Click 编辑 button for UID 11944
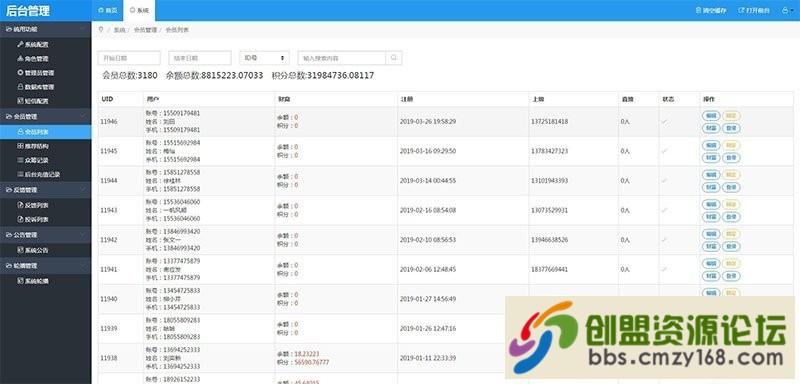800x384 pixels. [x=711, y=175]
